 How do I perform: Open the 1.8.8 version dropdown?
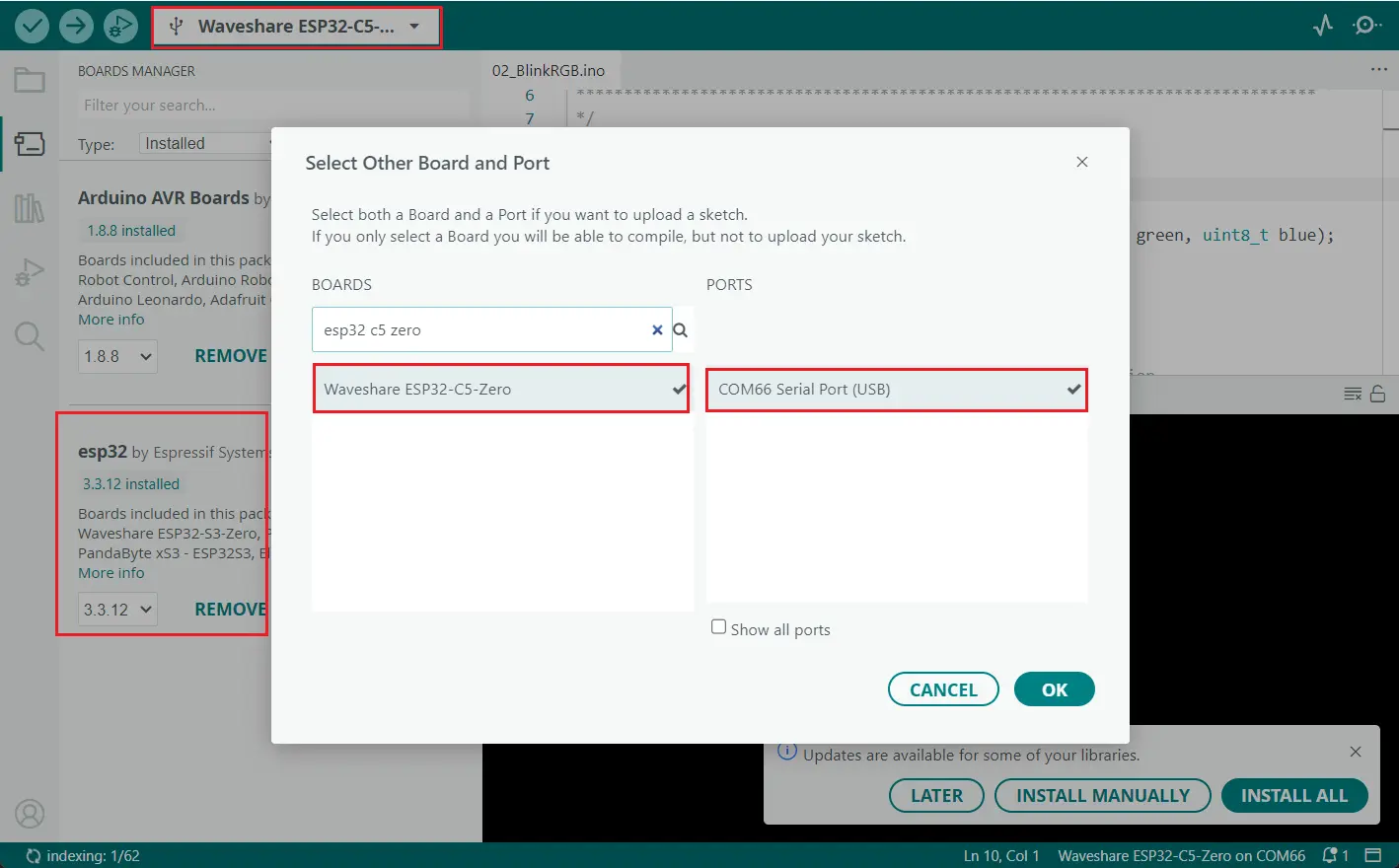point(117,356)
